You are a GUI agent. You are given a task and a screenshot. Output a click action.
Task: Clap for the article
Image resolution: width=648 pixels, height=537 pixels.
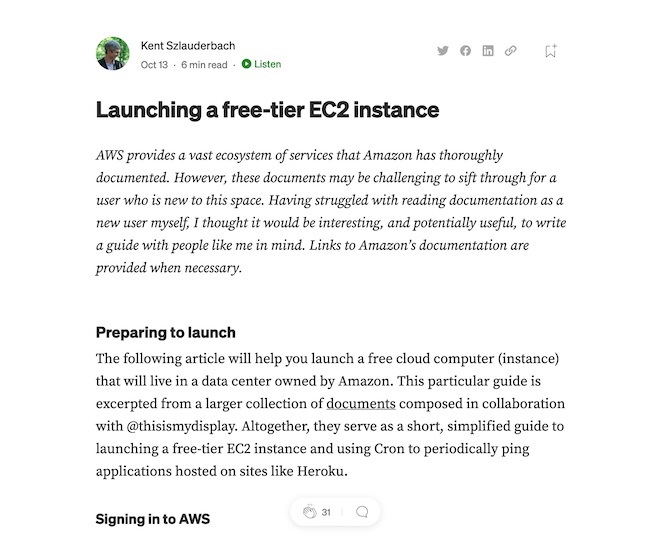point(310,512)
